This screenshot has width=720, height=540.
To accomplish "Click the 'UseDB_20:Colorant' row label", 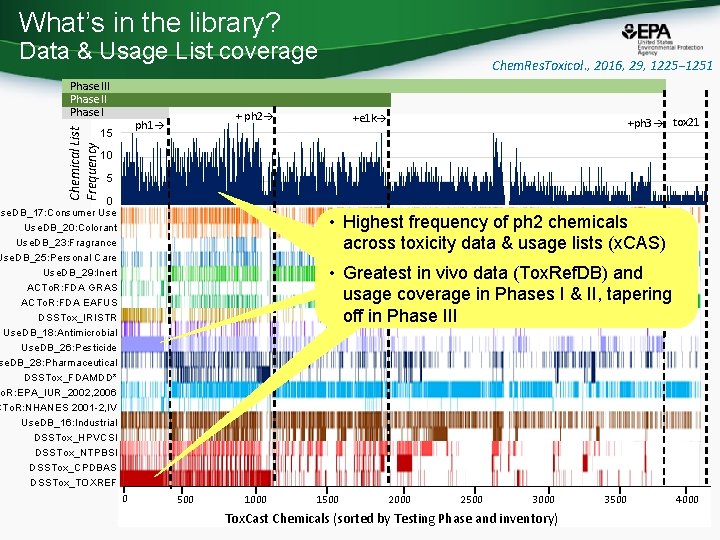I will [71, 228].
